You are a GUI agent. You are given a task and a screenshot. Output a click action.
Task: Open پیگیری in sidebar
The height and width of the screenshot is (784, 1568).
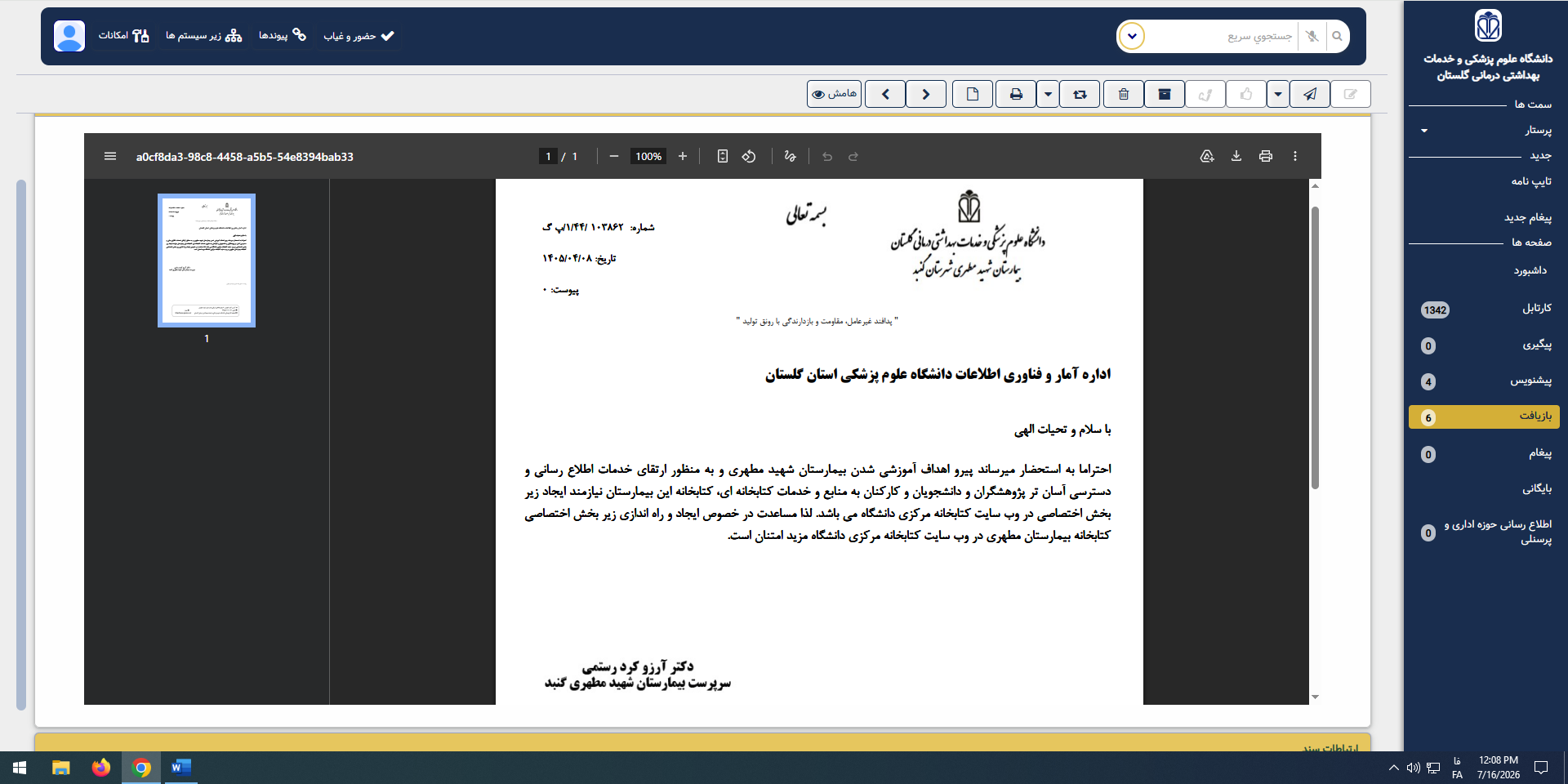tap(1485, 345)
